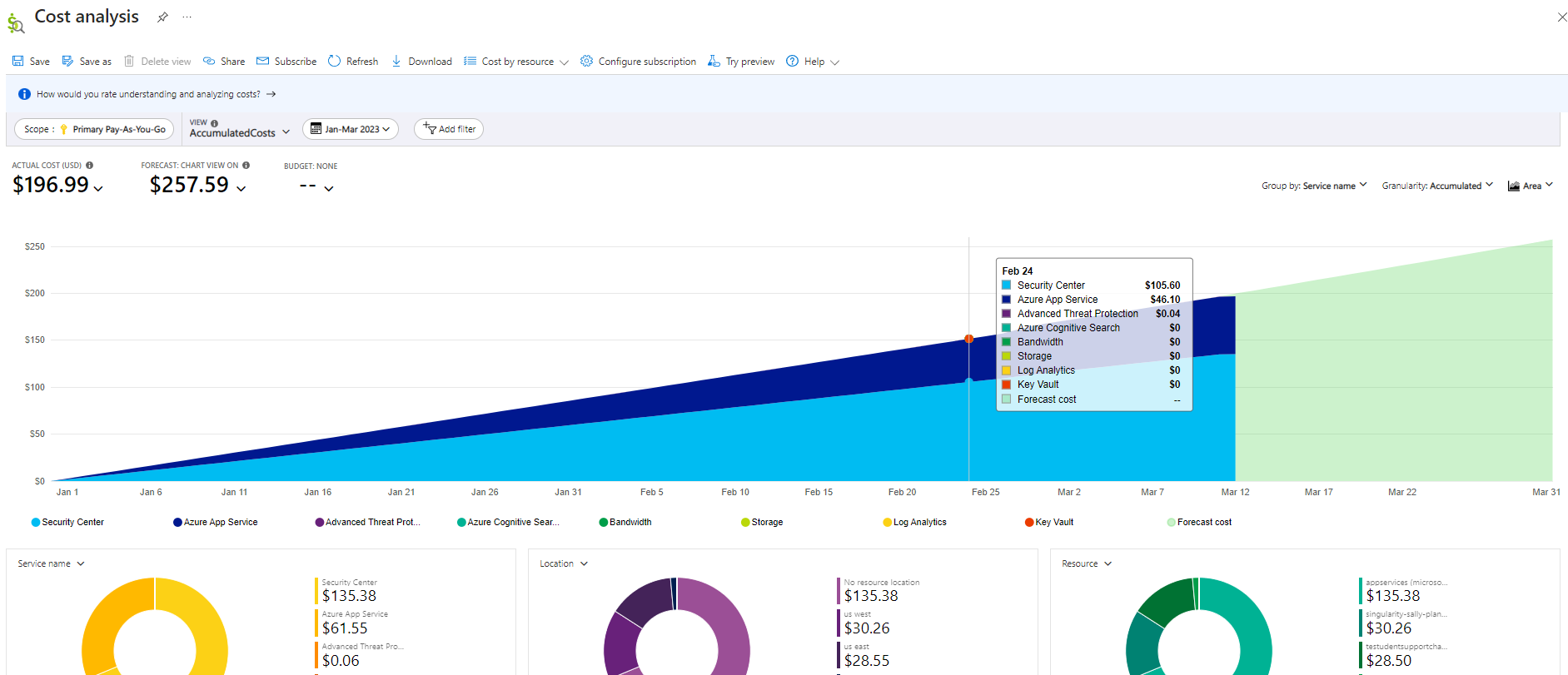Click Try preview

pos(741,62)
